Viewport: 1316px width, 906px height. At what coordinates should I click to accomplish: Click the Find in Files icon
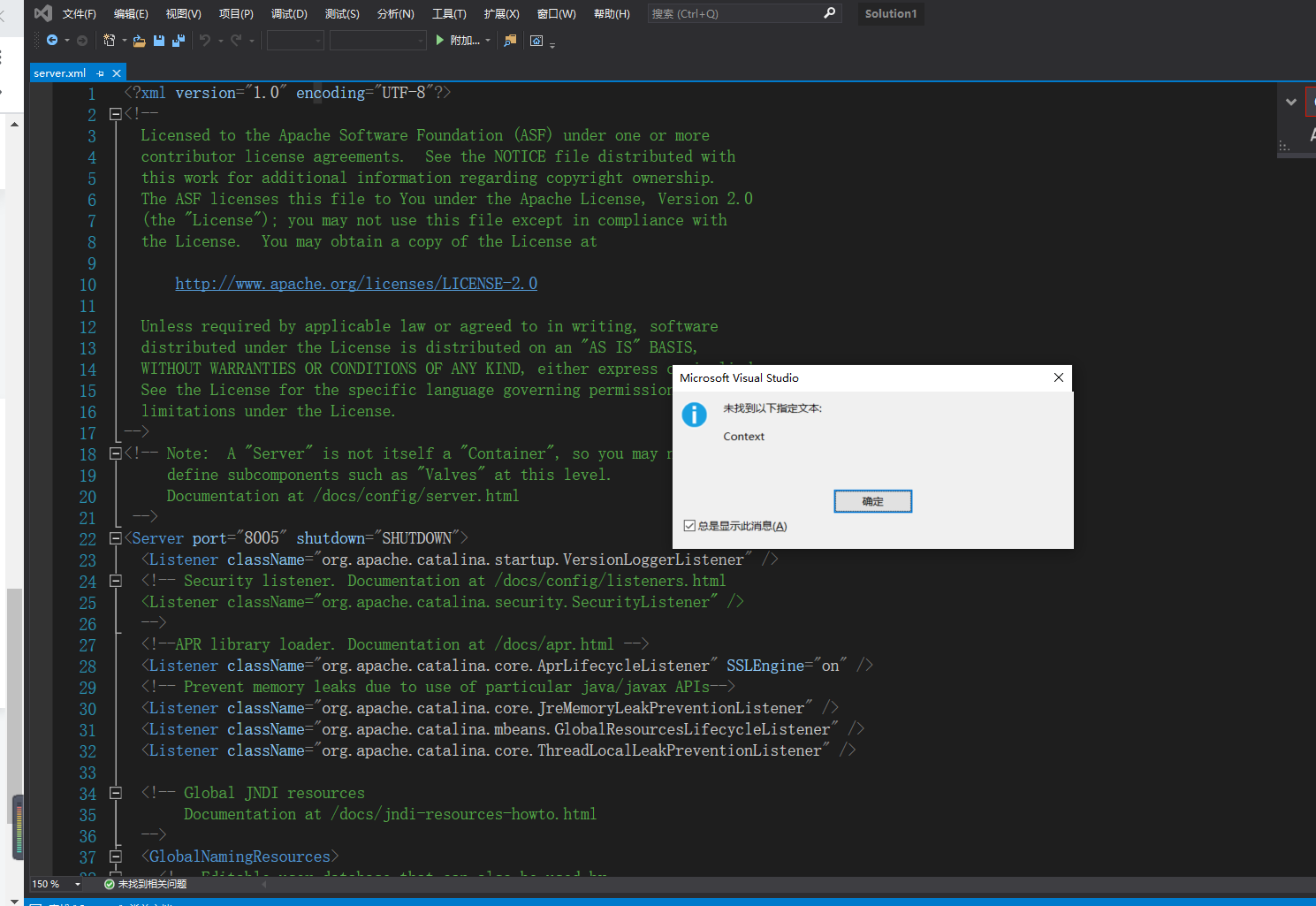(510, 40)
